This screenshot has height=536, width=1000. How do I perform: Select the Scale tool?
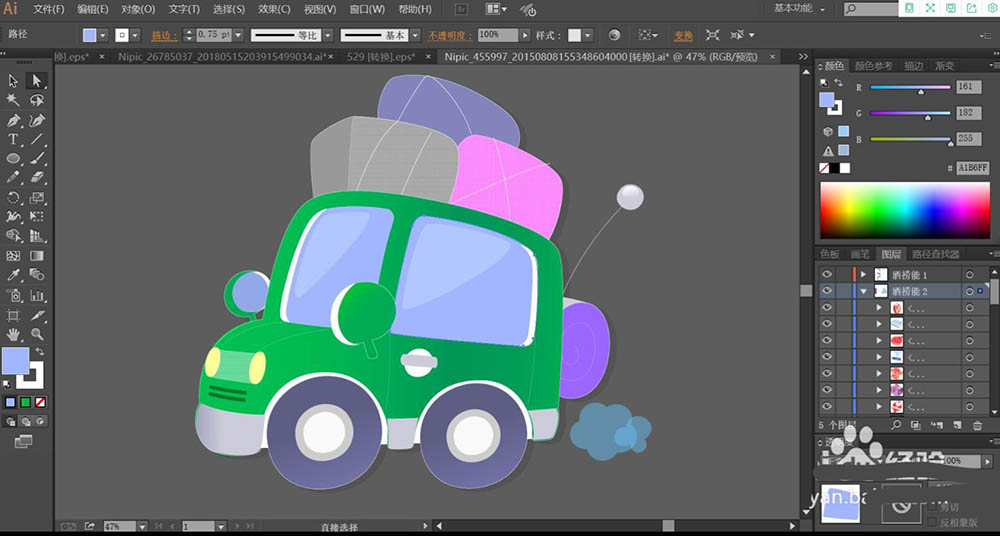36,197
